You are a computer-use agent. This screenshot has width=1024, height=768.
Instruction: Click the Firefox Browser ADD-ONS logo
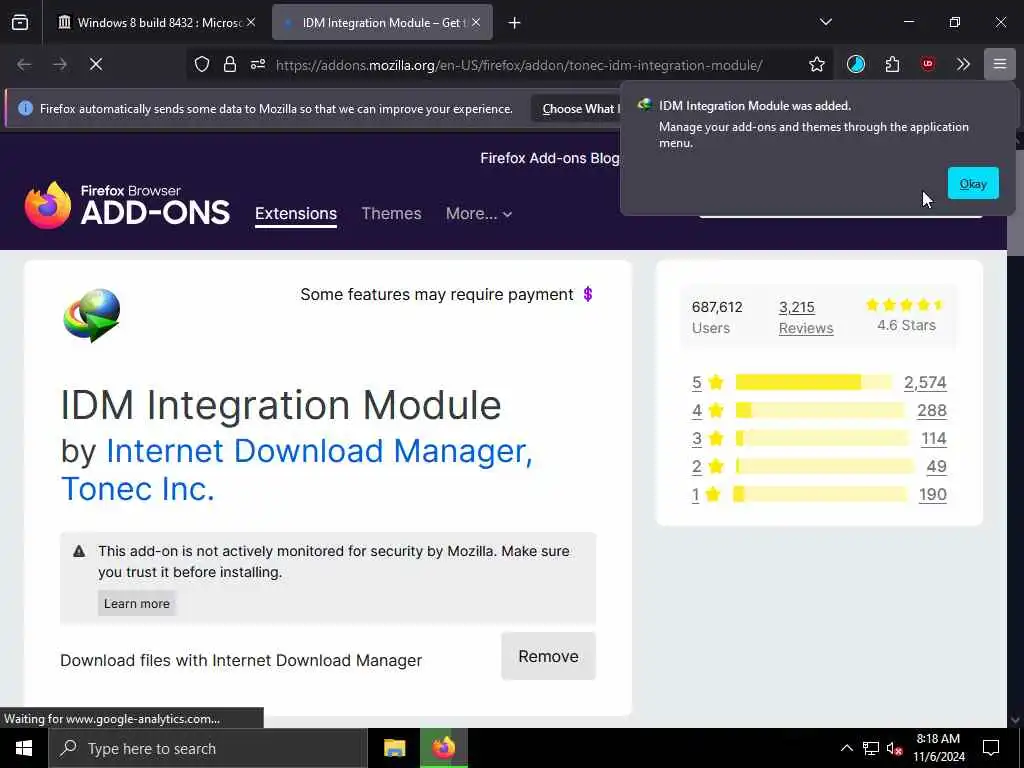tap(127, 205)
